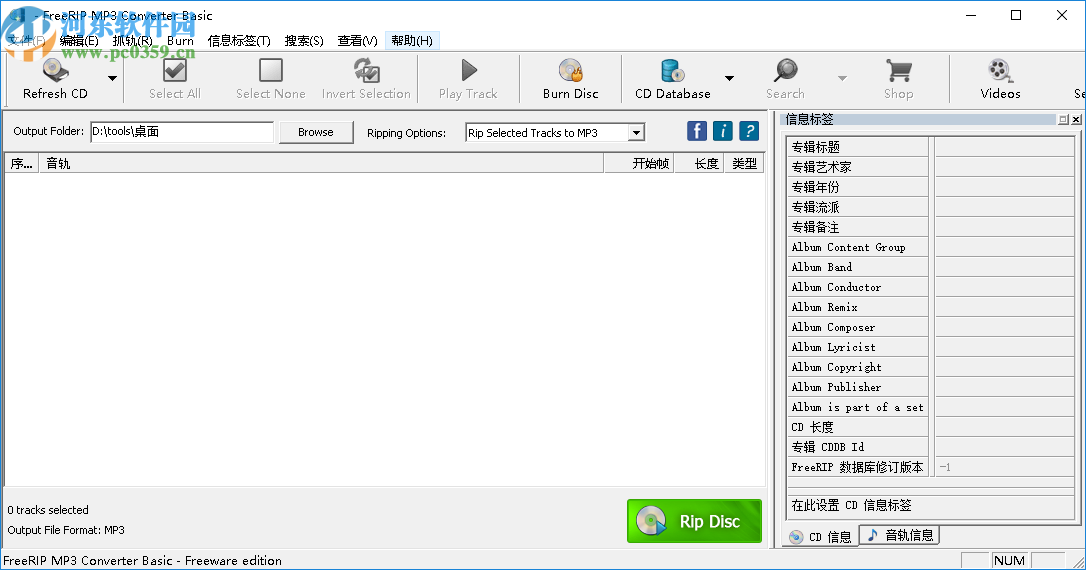Select the 专辑 CDDB Id row
1086x570 pixels.
tap(931, 447)
